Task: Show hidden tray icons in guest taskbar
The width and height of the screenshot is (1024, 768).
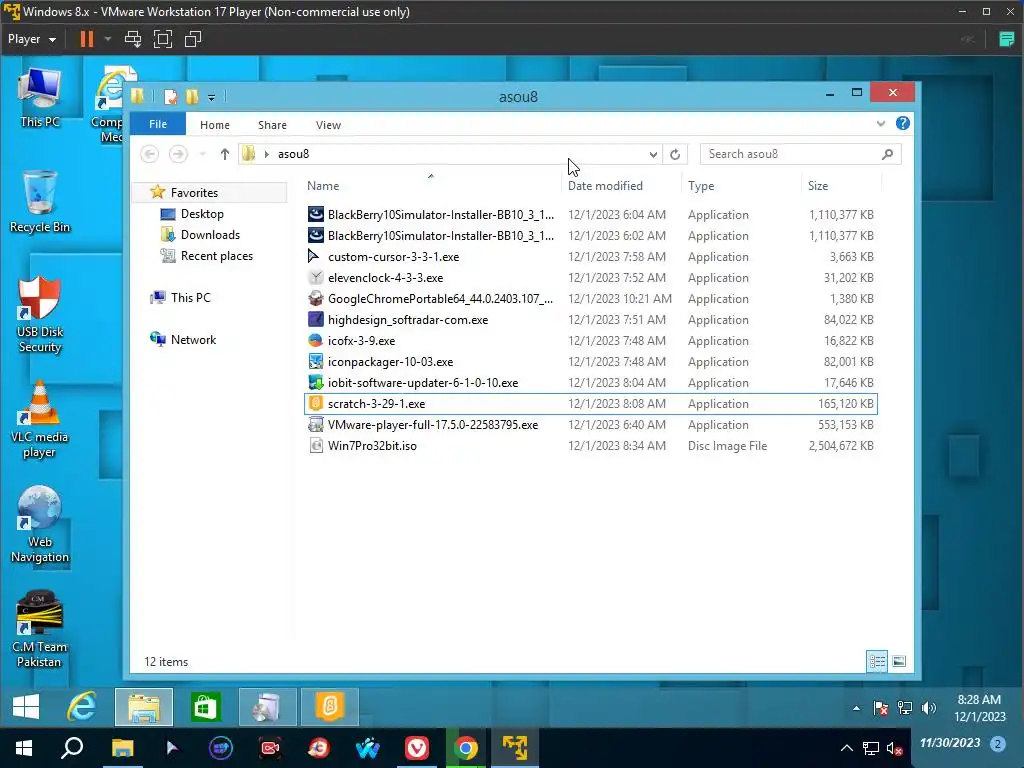Action: pos(856,708)
